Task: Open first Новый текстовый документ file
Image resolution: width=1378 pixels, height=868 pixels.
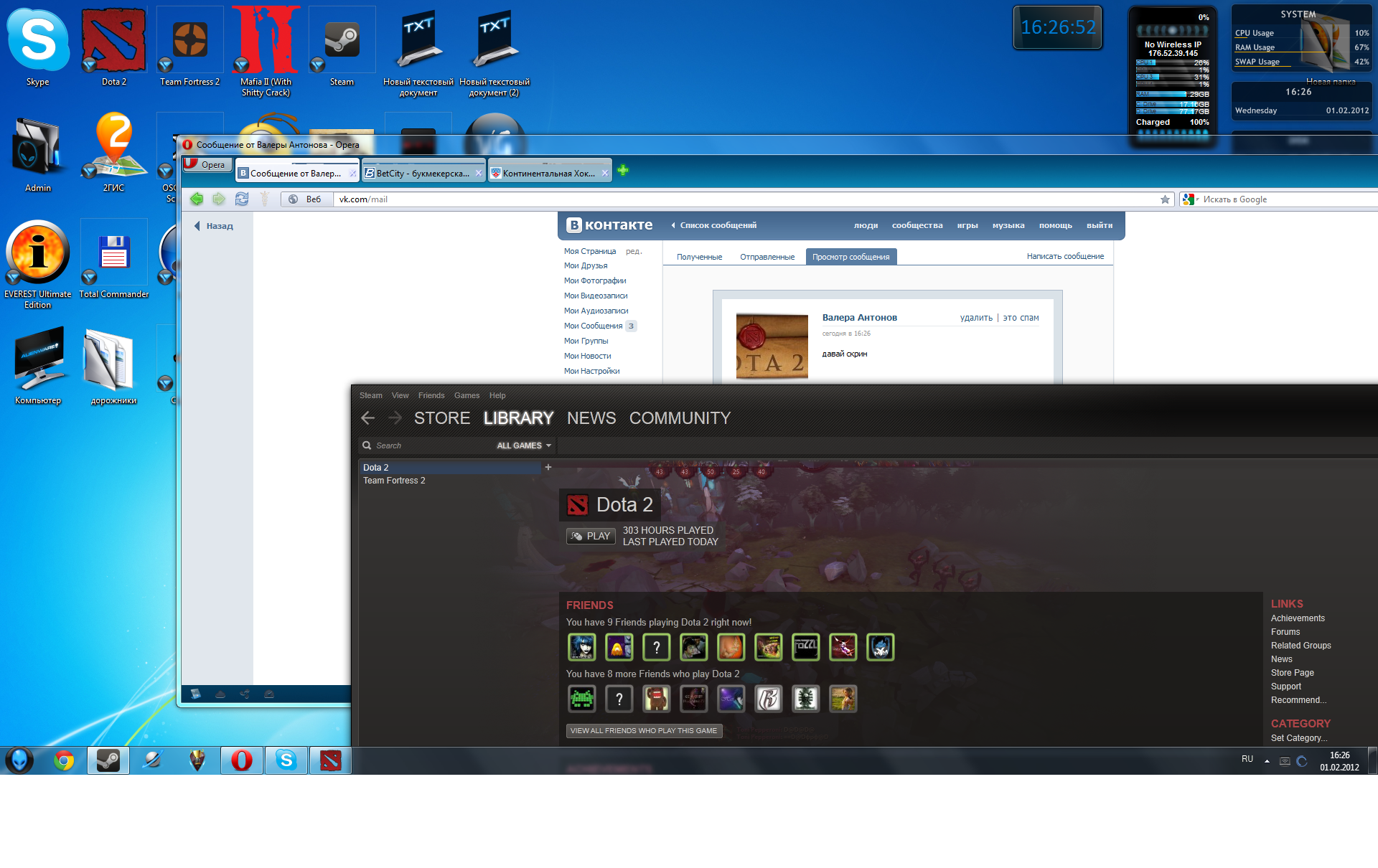Action: [x=418, y=52]
